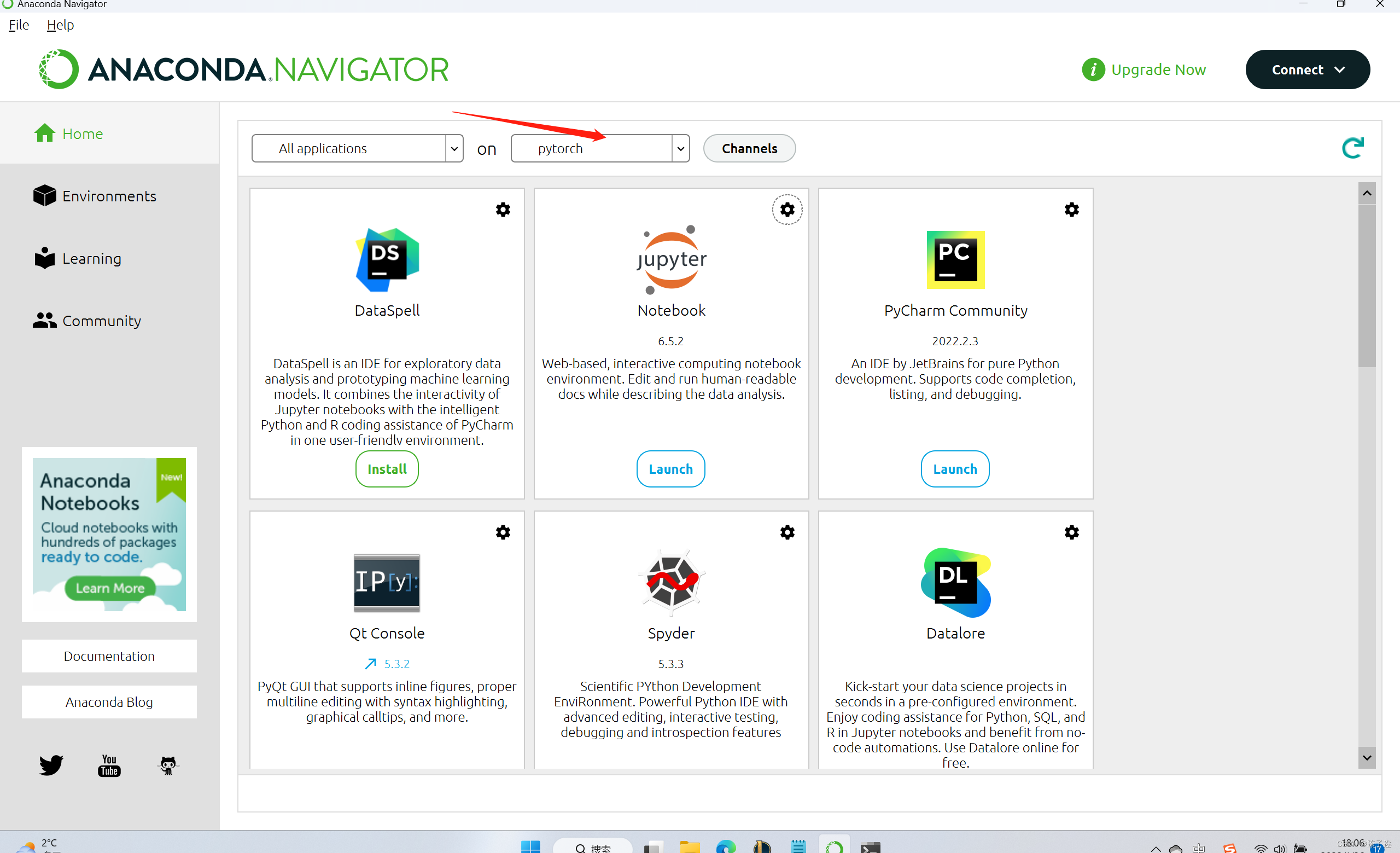Viewport: 1400px width, 853px height.
Task: Click the Upgrade Now link
Action: click(1158, 70)
